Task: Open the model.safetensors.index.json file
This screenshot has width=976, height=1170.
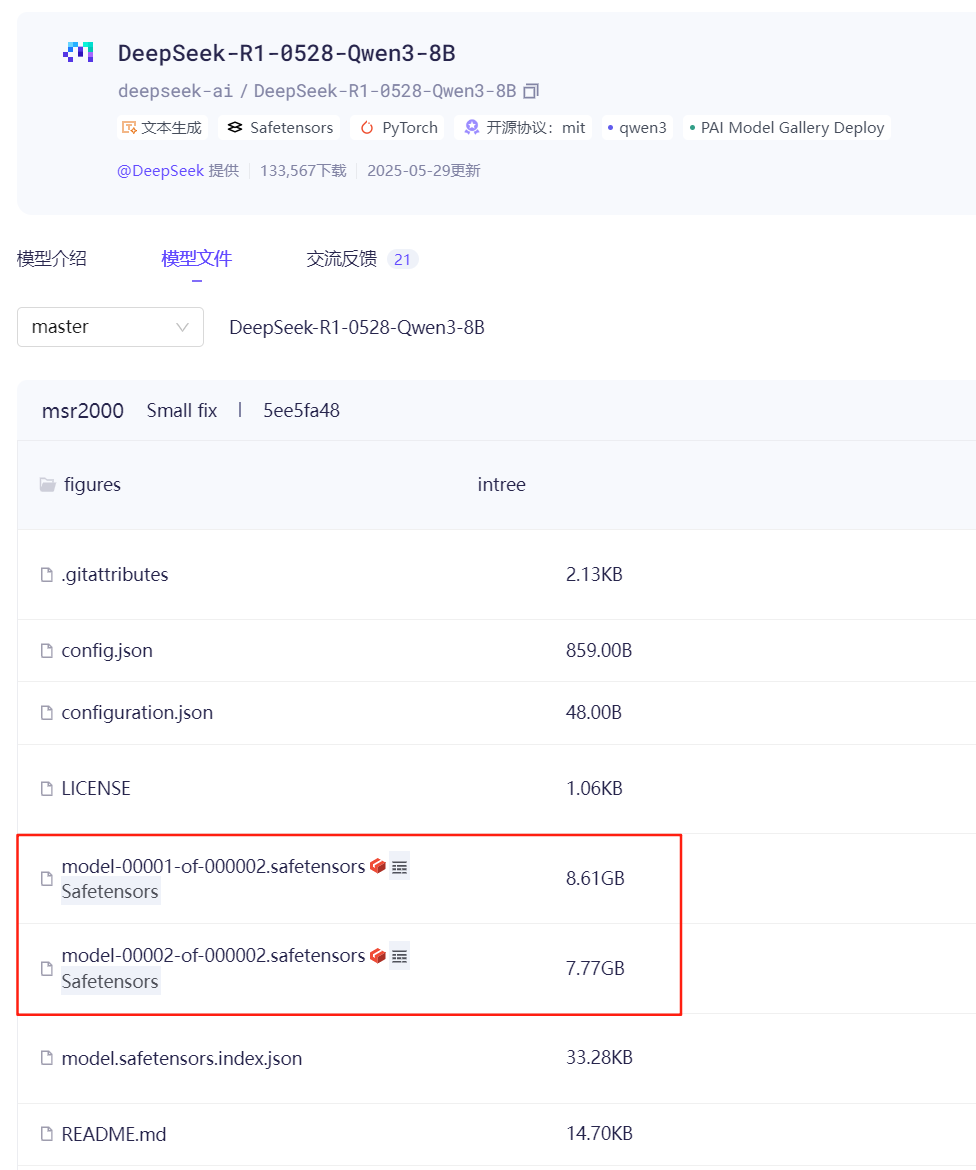Action: pos(182,1058)
